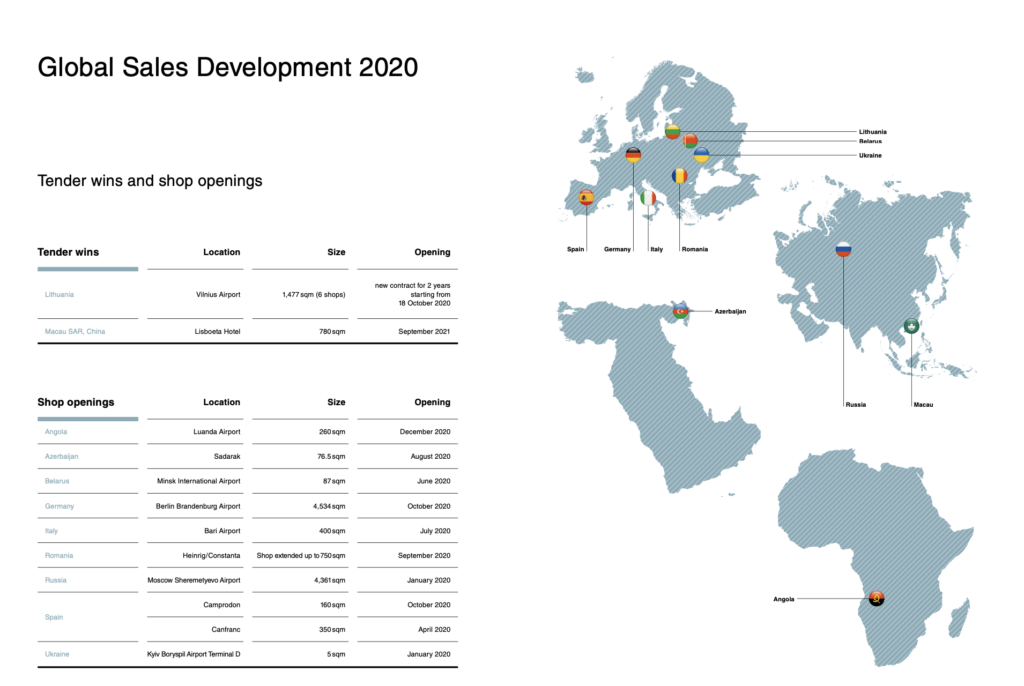Select the Macau flag marker on the map
1024x686 pixels.
(x=911, y=326)
